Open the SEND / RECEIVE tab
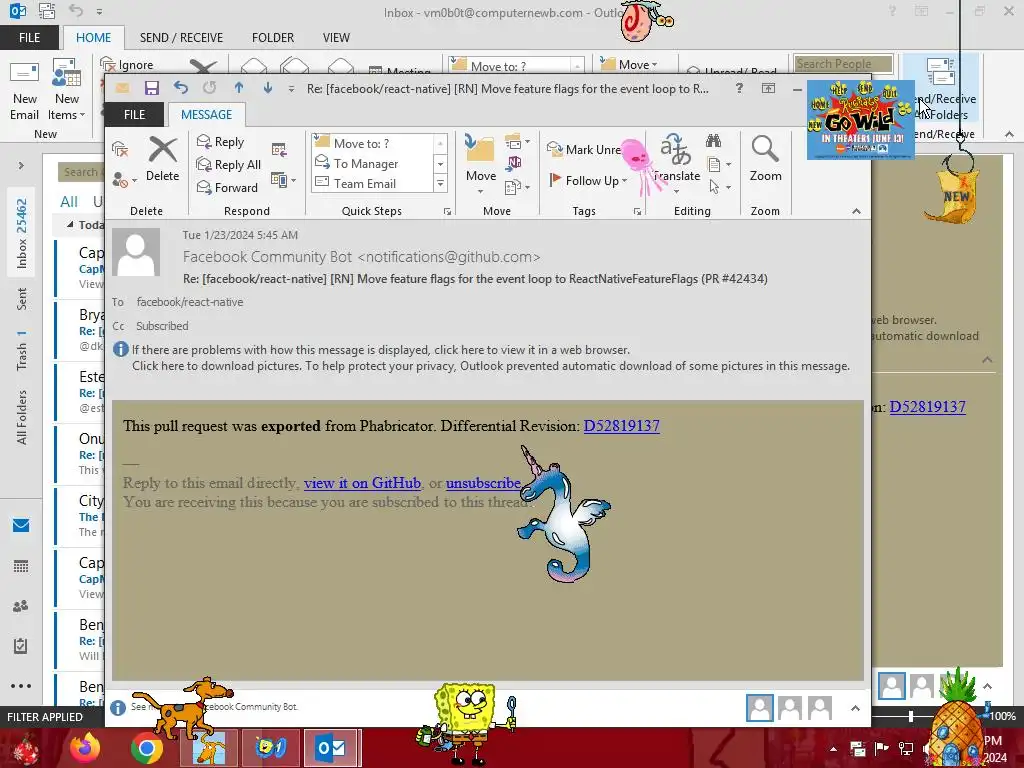This screenshot has height=768, width=1024. point(182,37)
